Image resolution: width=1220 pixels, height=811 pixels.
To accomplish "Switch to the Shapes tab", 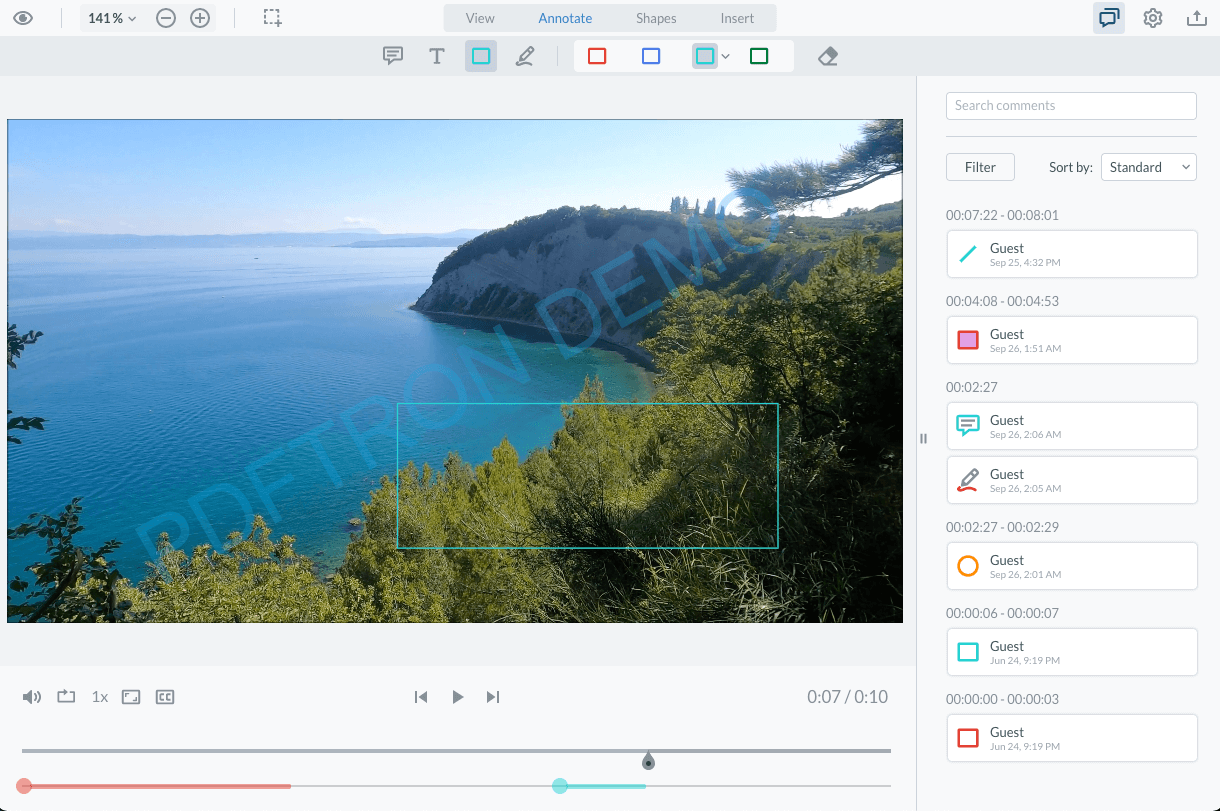I will click(656, 18).
